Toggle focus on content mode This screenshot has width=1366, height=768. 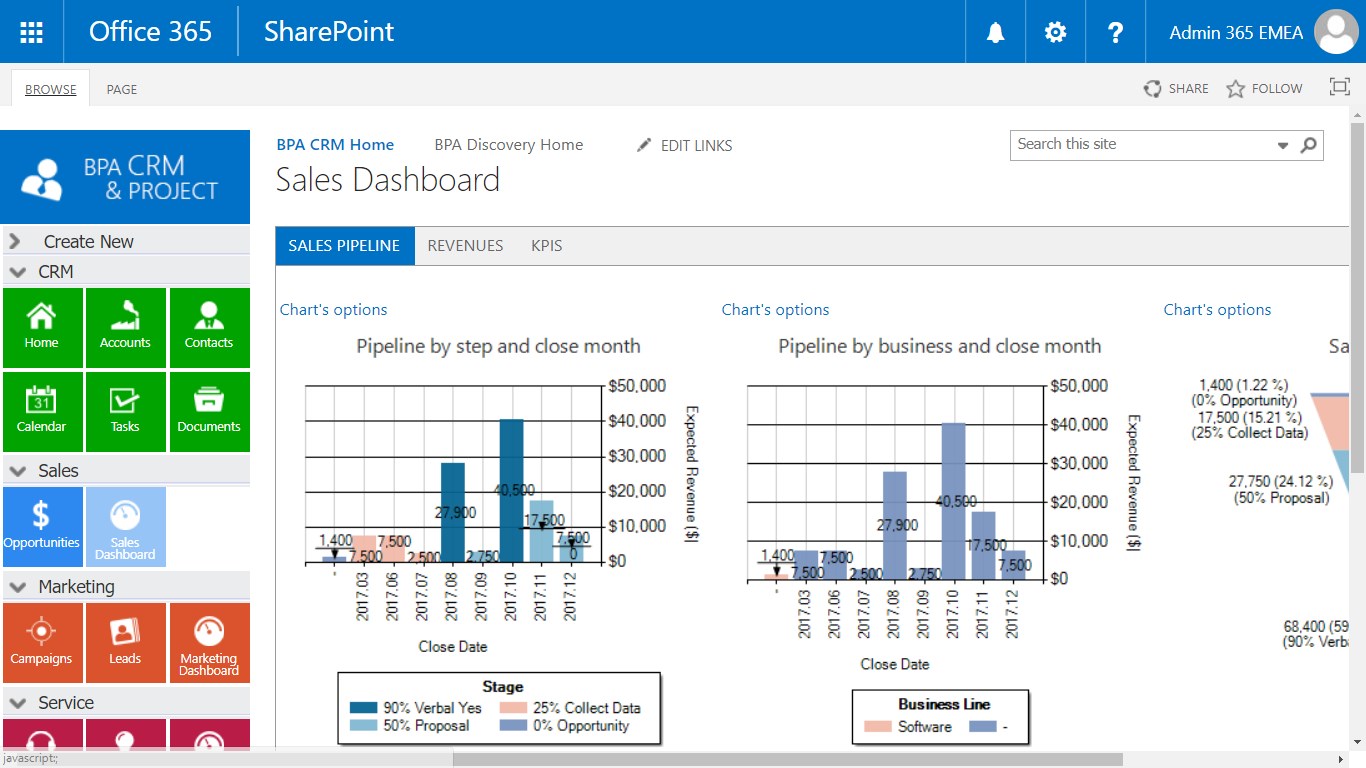tap(1339, 87)
